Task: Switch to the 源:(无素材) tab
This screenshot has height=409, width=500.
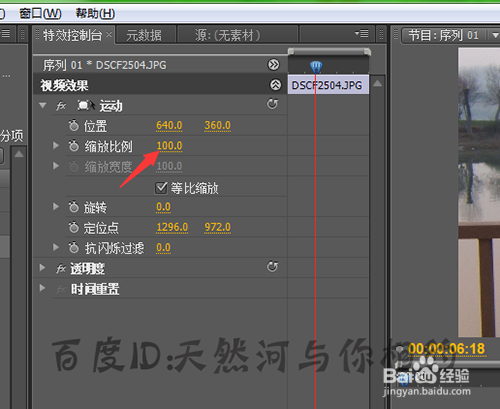Action: [x=228, y=35]
